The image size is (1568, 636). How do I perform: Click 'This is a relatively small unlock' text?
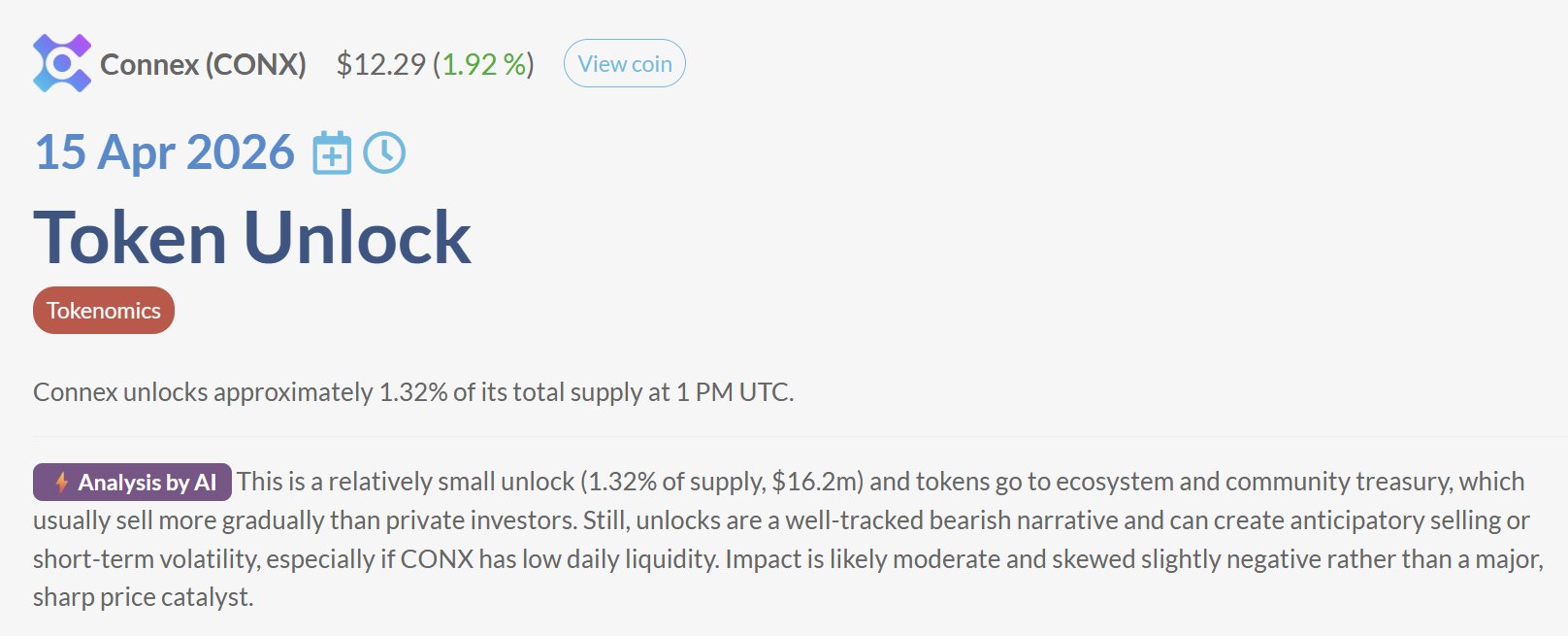point(406,482)
